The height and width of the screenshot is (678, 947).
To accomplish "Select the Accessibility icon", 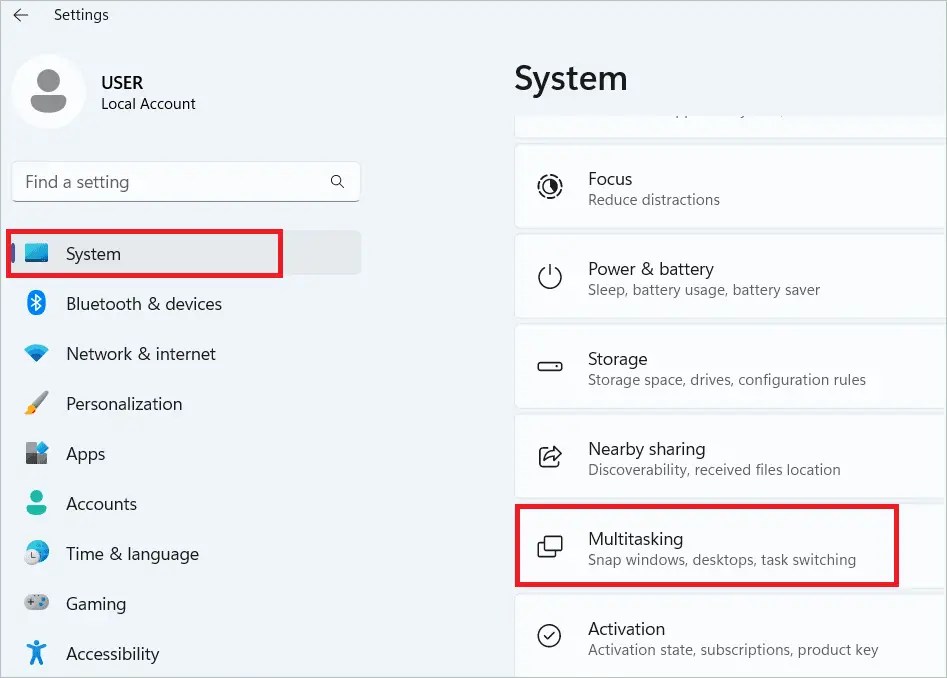I will pos(36,654).
